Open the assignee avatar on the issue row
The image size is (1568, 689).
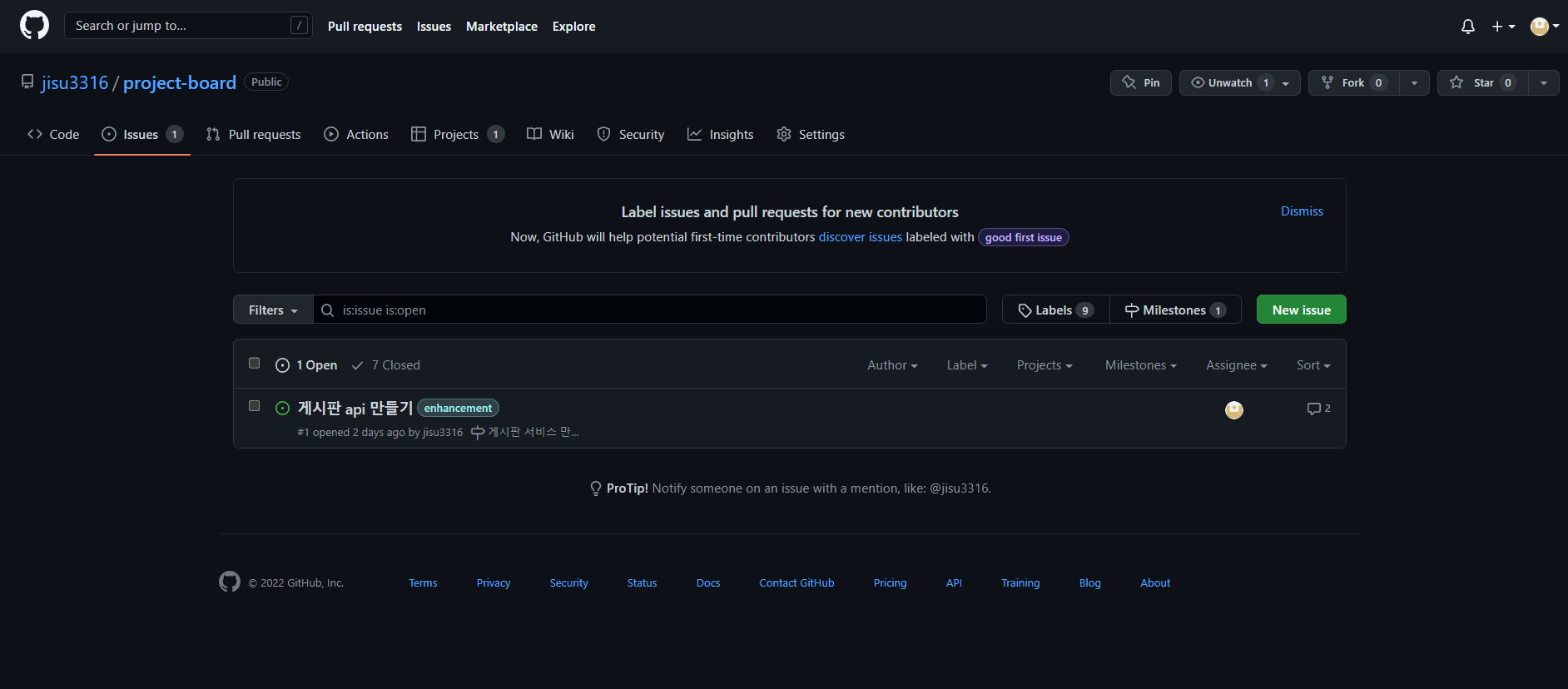(1234, 409)
